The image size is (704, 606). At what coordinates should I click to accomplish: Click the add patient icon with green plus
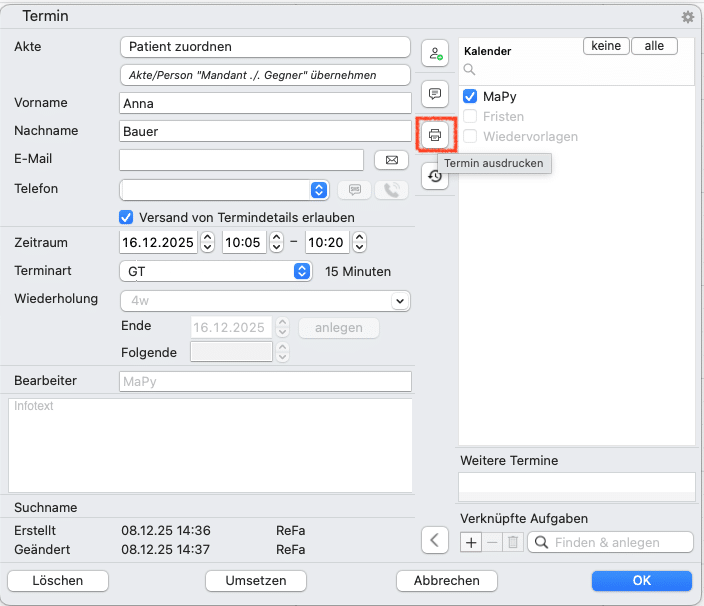435,53
